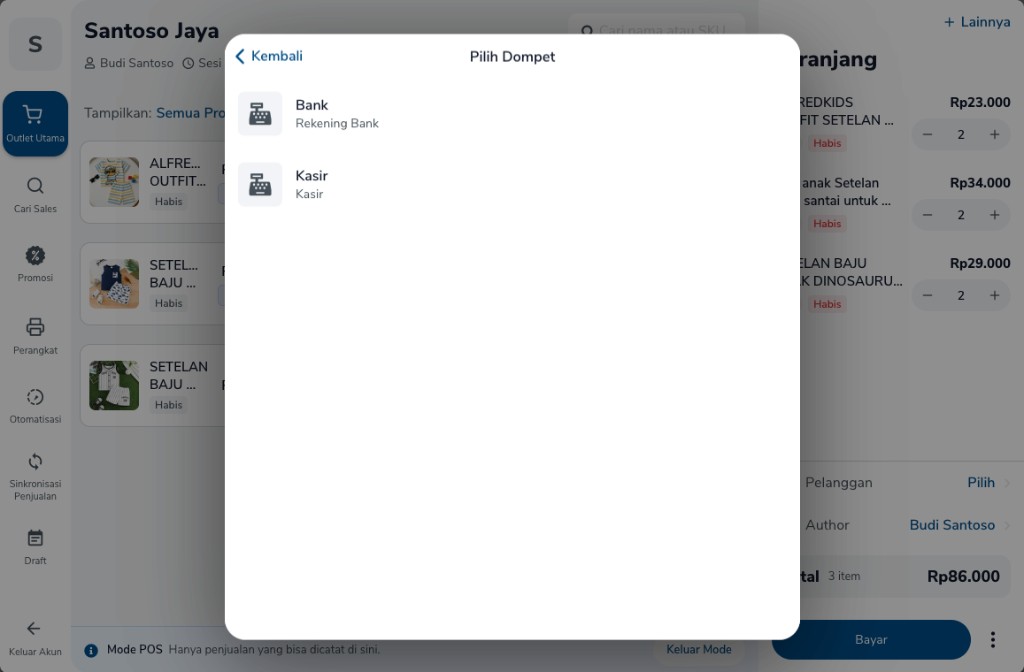The height and width of the screenshot is (672, 1024).
Task: Increase quantity of Rp29.000 item
Action: coord(995,295)
